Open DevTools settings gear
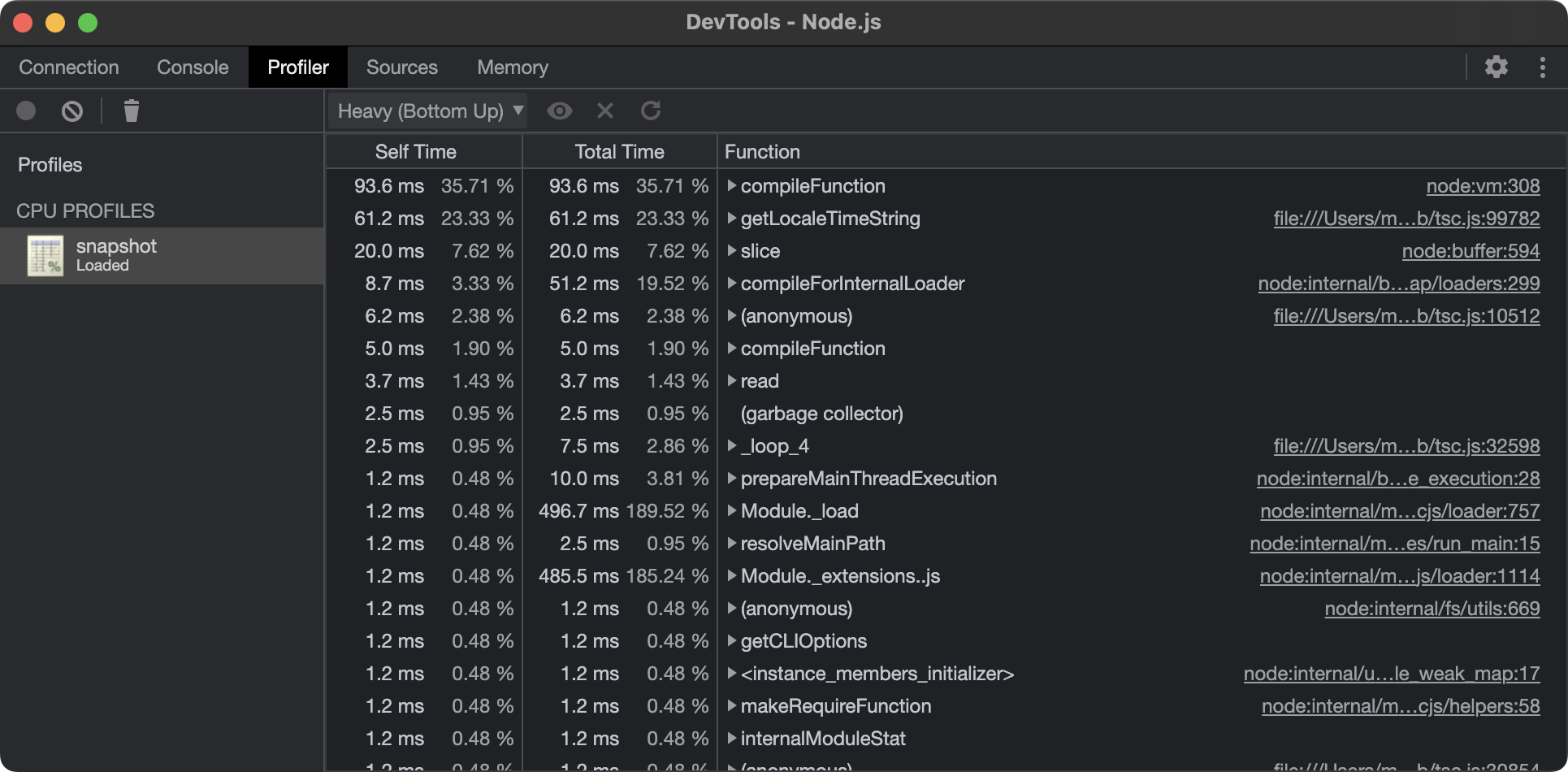The width and height of the screenshot is (1568, 772). click(1496, 67)
